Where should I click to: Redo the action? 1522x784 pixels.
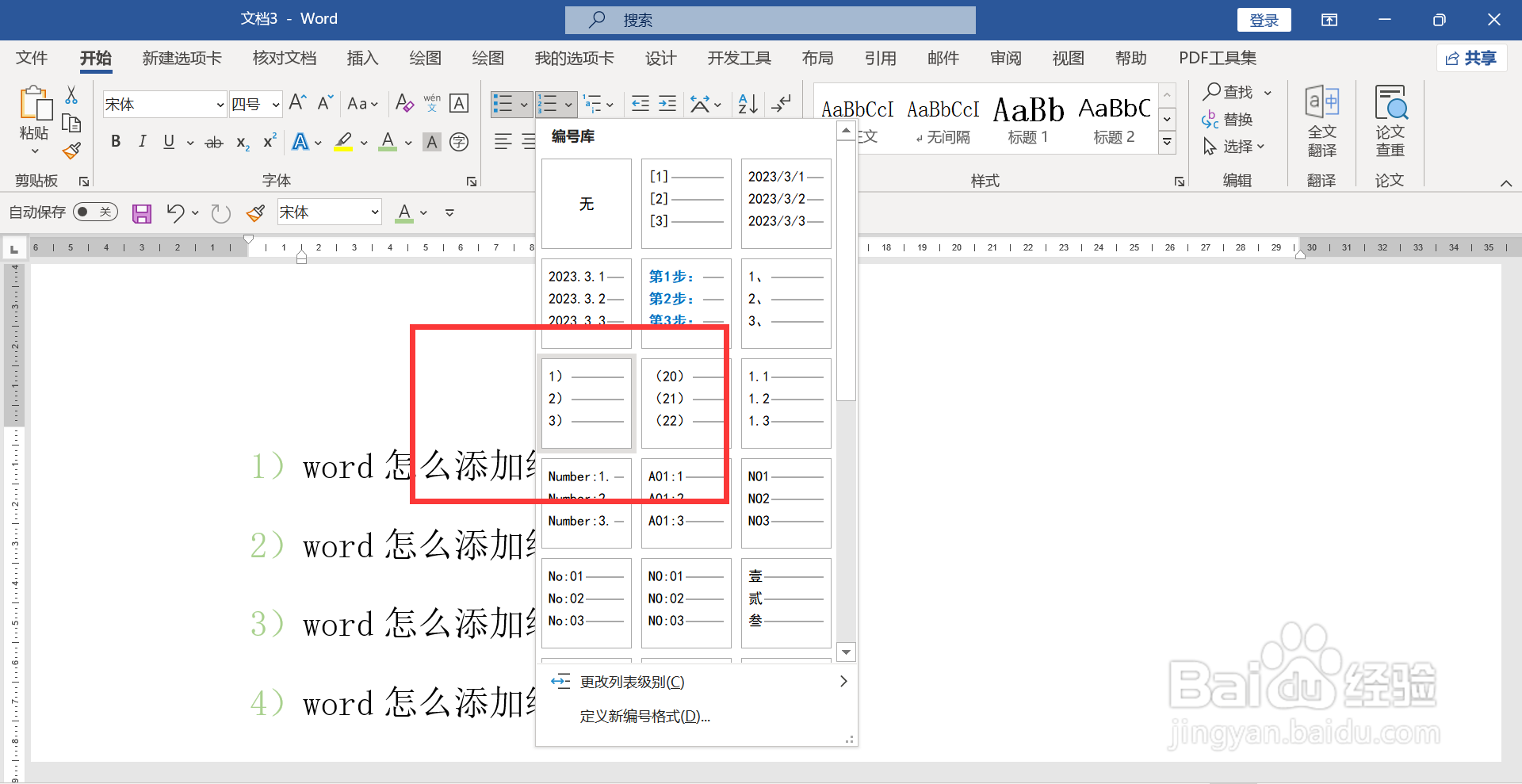tap(220, 213)
